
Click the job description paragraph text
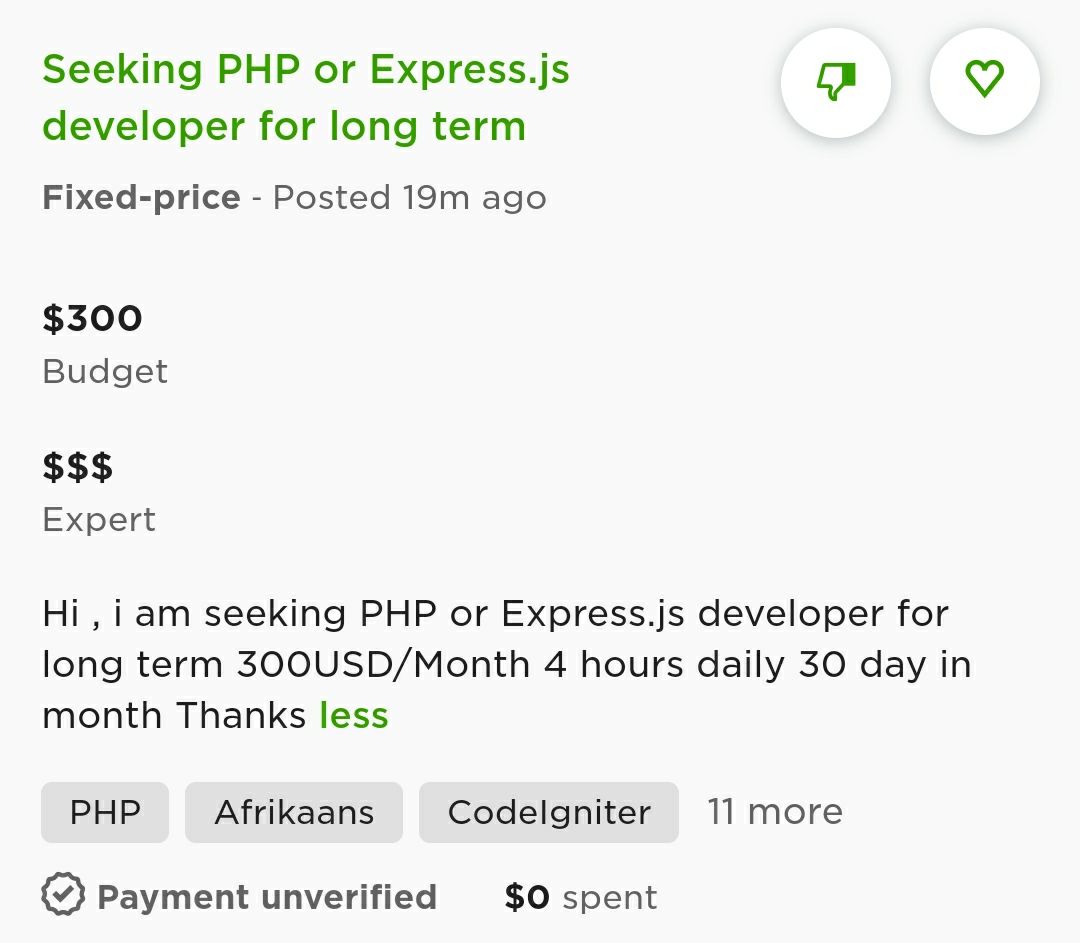tap(507, 664)
